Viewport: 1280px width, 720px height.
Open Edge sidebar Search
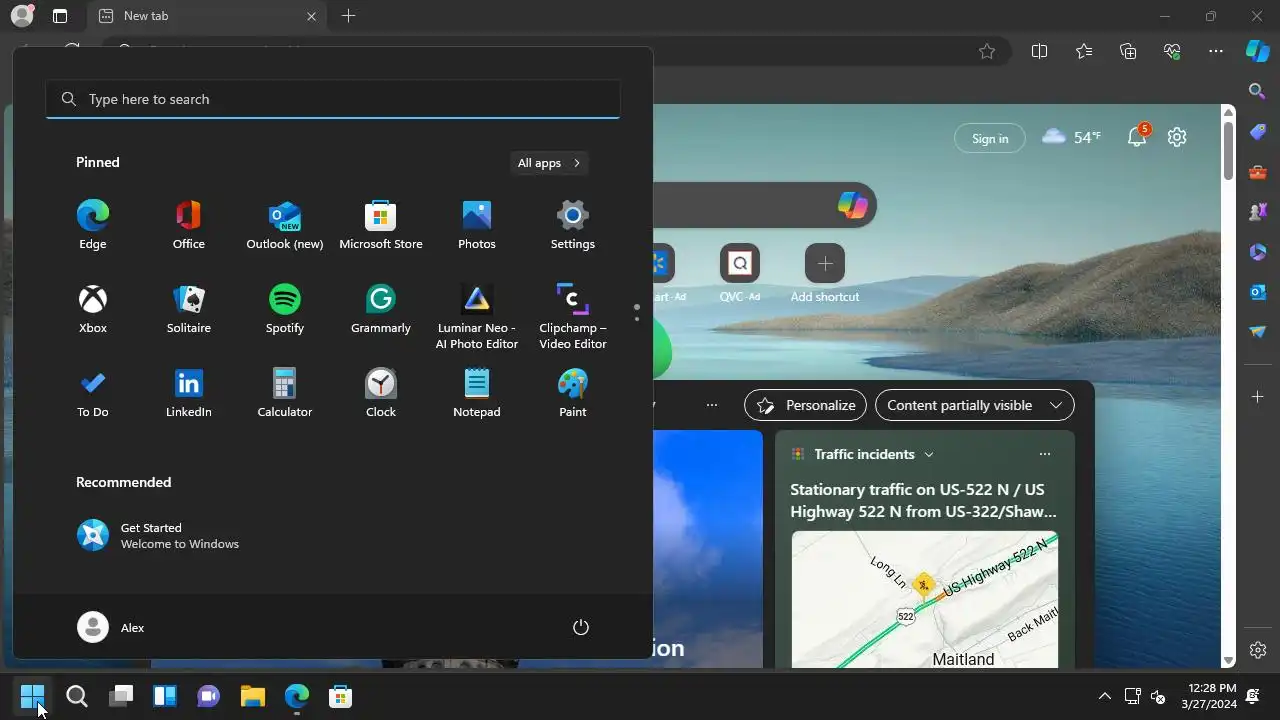tap(1258, 91)
